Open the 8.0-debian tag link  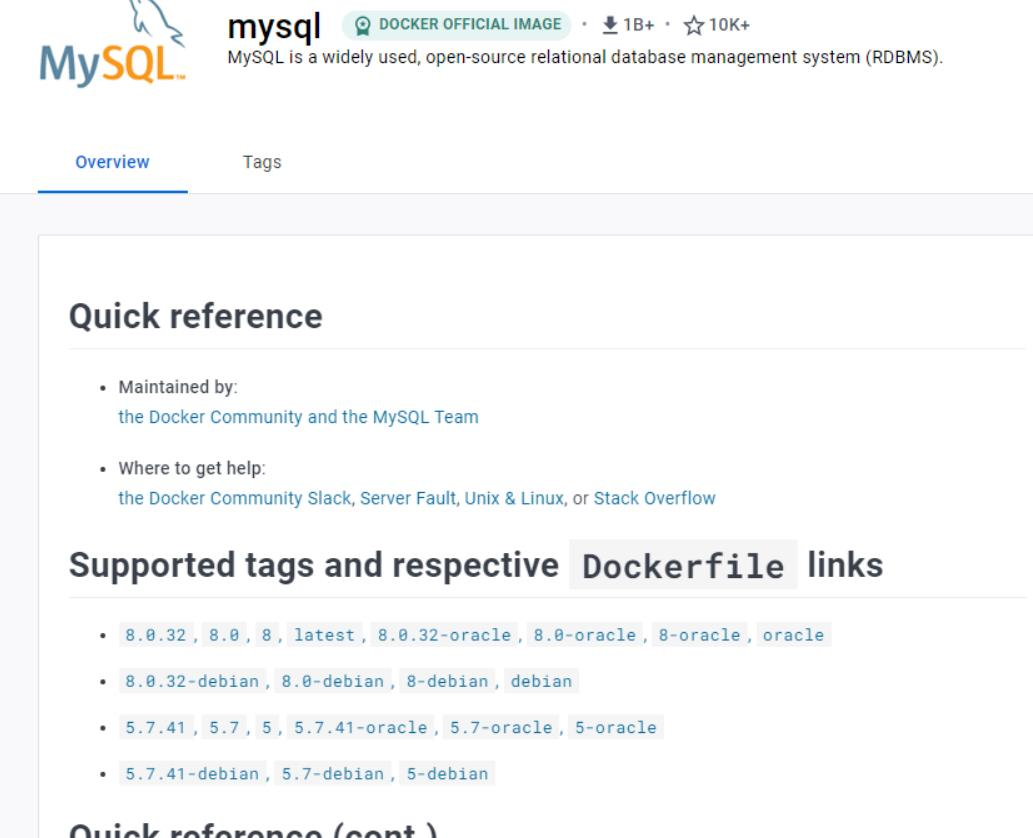pos(333,681)
